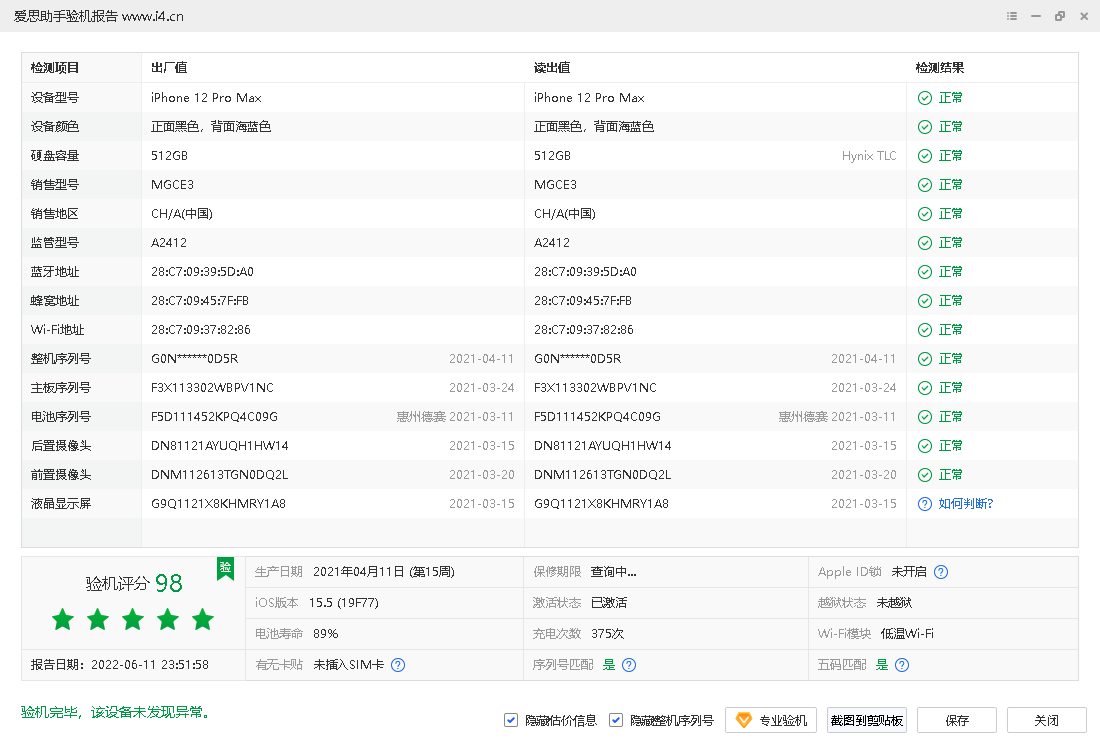This screenshot has width=1100, height=749.
Task: Restore the 爱思助手验机报告 window size
Action: coord(1060,16)
